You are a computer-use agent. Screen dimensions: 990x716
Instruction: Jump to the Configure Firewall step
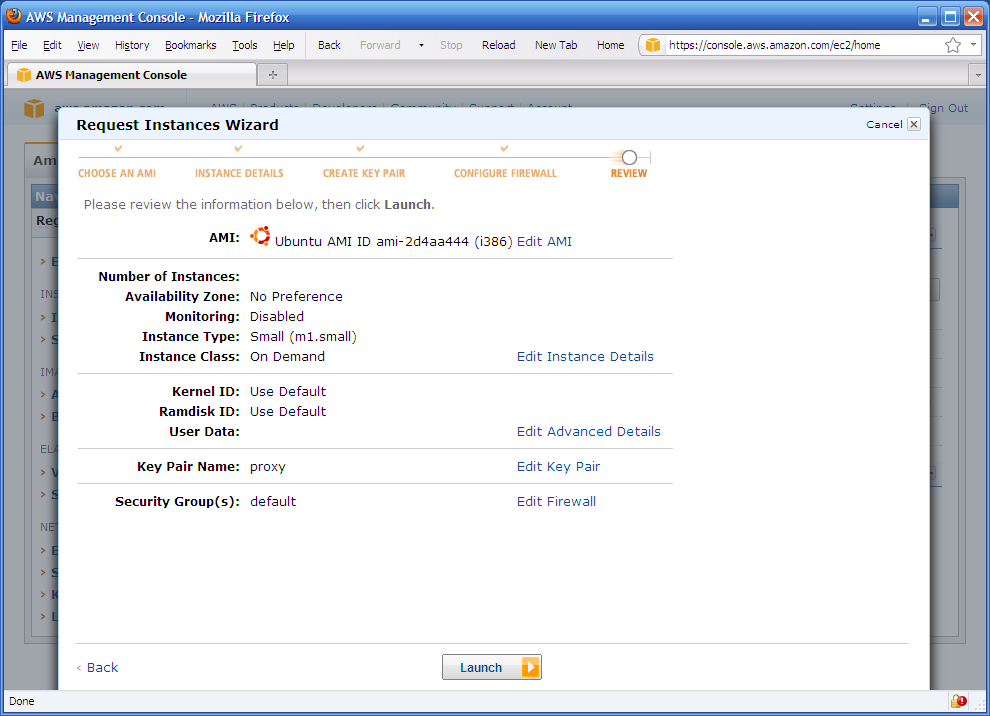pos(505,173)
